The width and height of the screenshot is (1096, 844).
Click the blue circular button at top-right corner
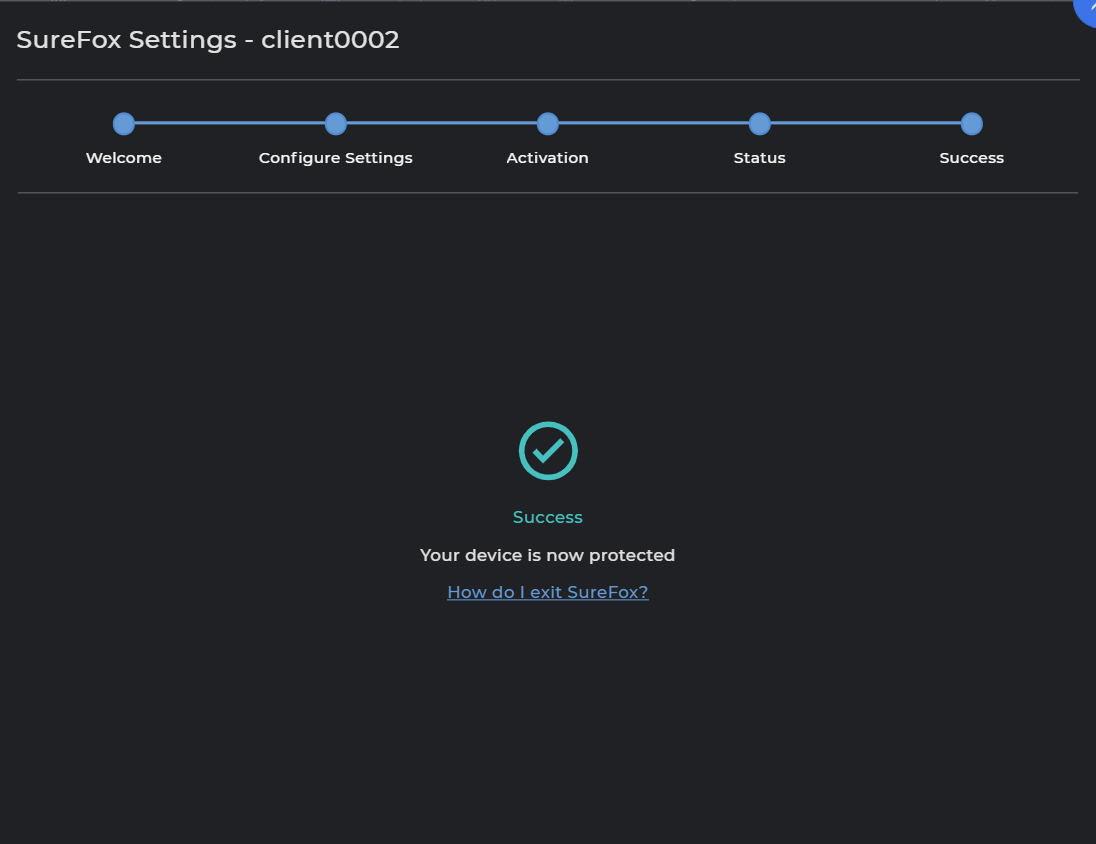tap(1086, 8)
